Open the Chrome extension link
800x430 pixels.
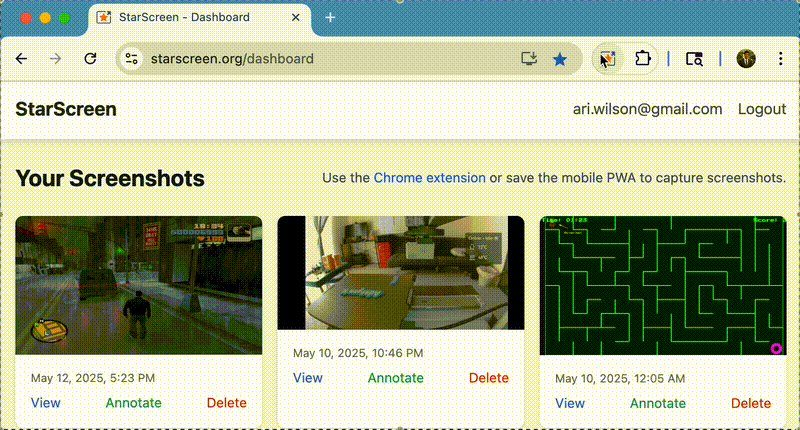pos(430,178)
